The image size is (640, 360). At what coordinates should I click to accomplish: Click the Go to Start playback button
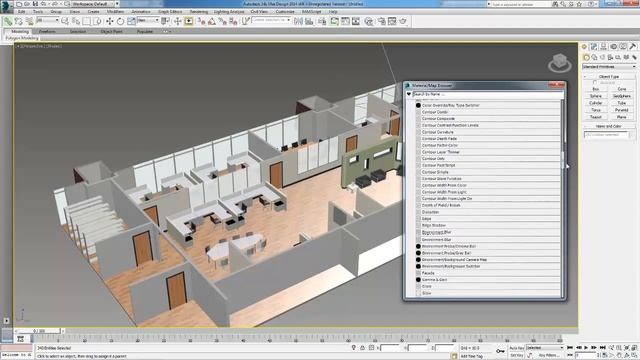click(x=570, y=348)
